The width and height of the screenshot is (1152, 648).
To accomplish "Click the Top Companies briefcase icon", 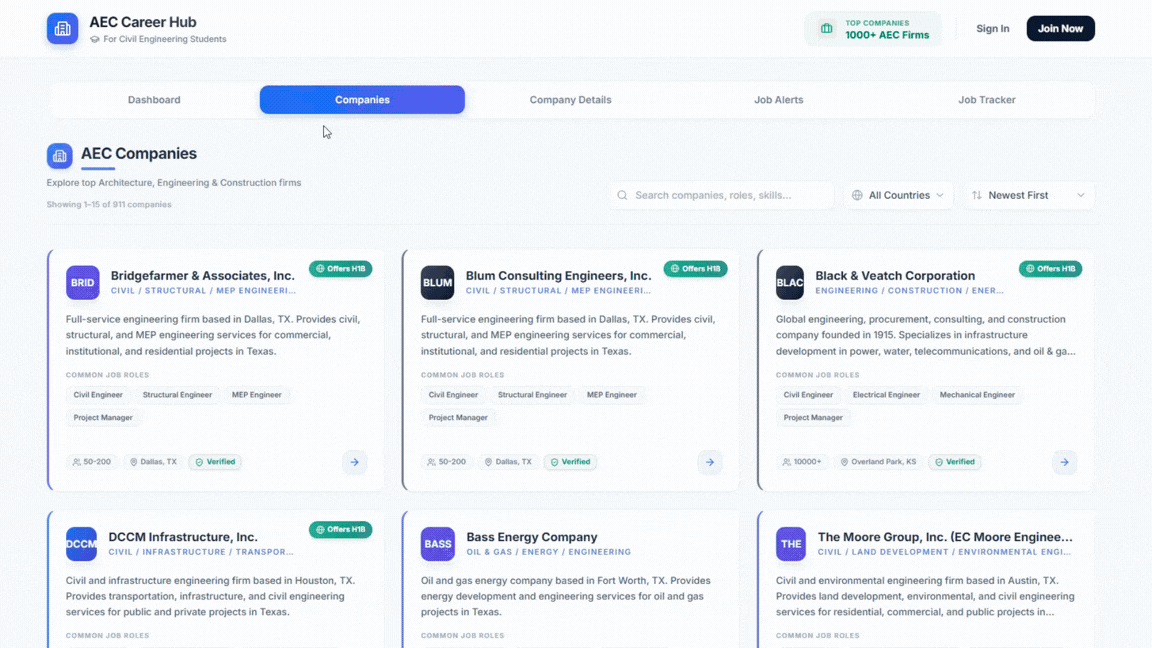I will click(x=827, y=29).
